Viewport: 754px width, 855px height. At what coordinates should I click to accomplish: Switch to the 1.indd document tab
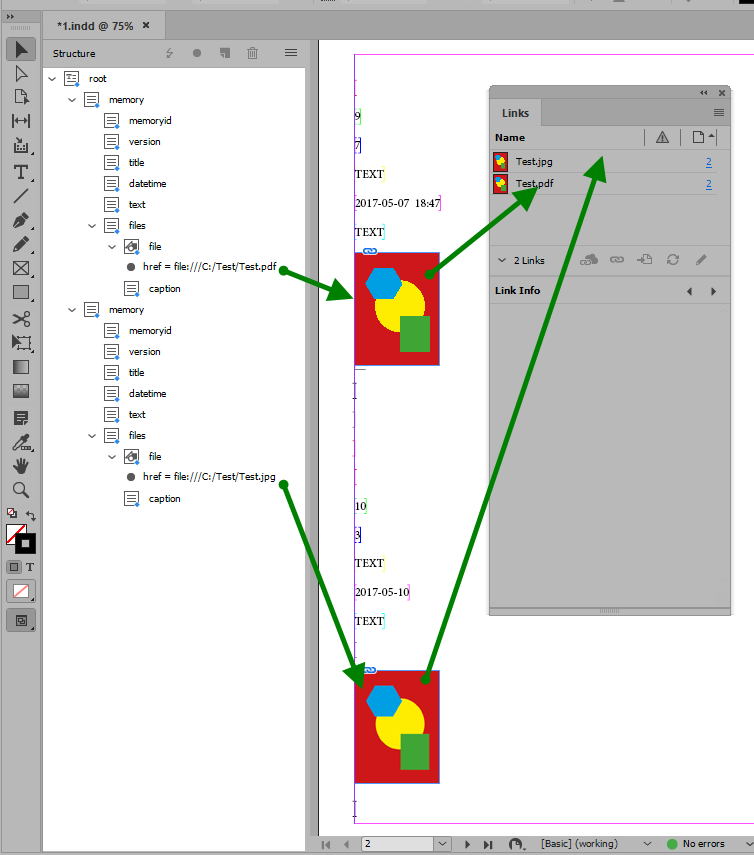pyautogui.click(x=95, y=26)
